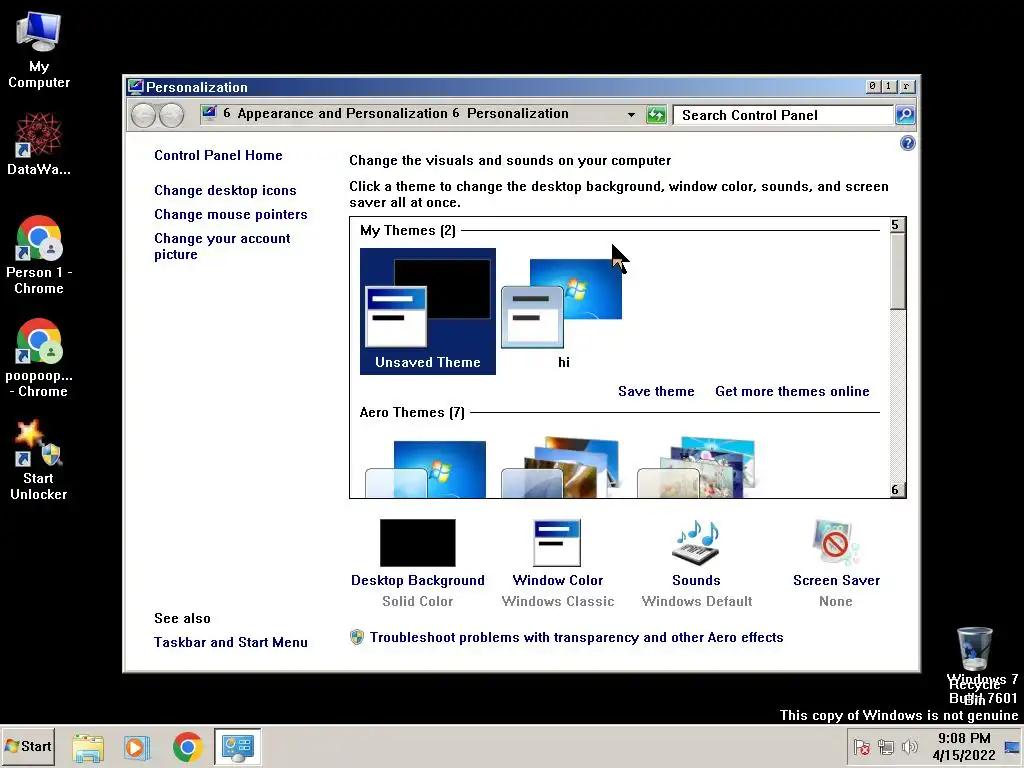Open Change mouse pointers link
1024x768 pixels.
click(231, 215)
